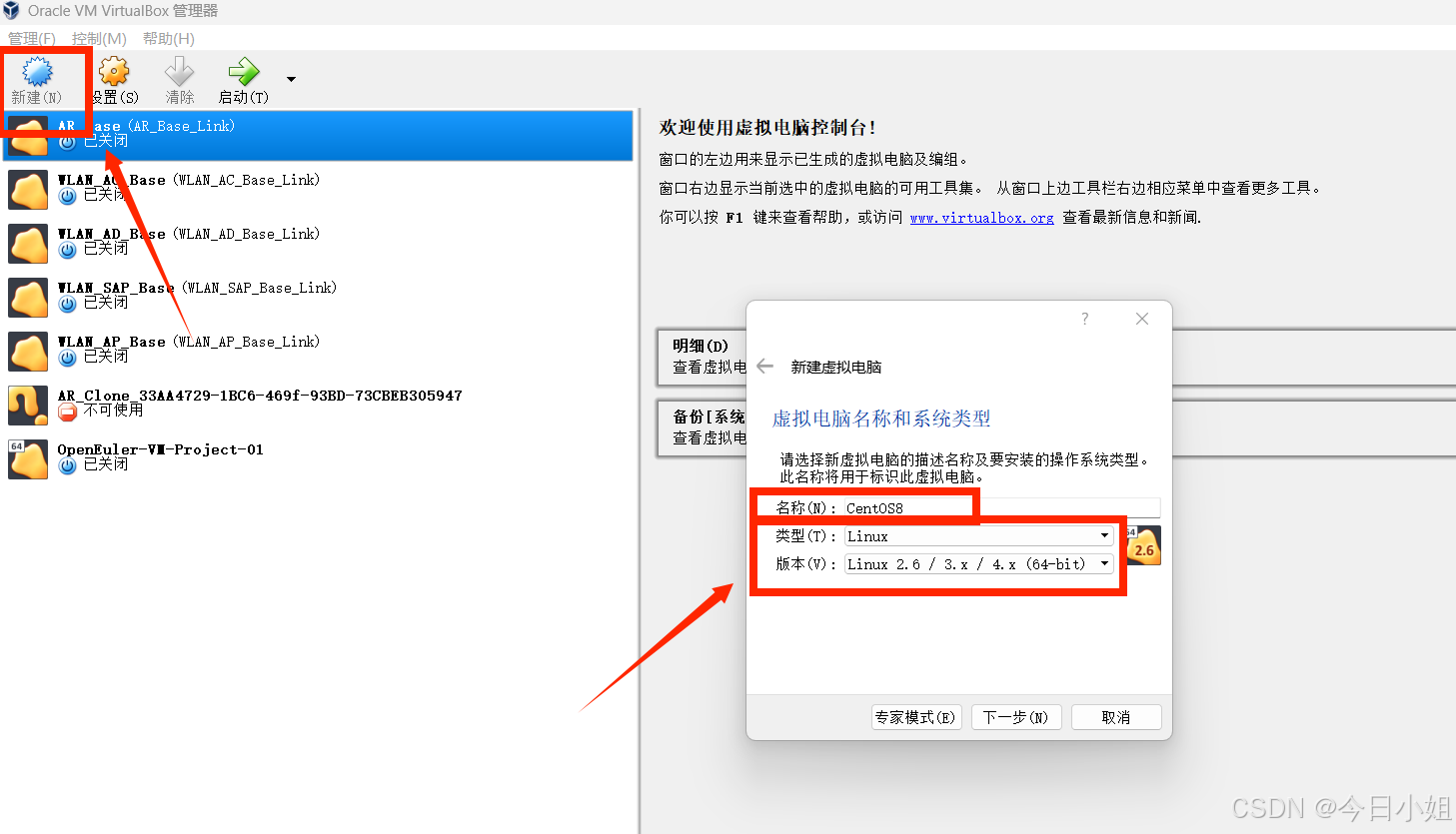Click the AR_Clone inaccessible VM icon

tap(28, 406)
